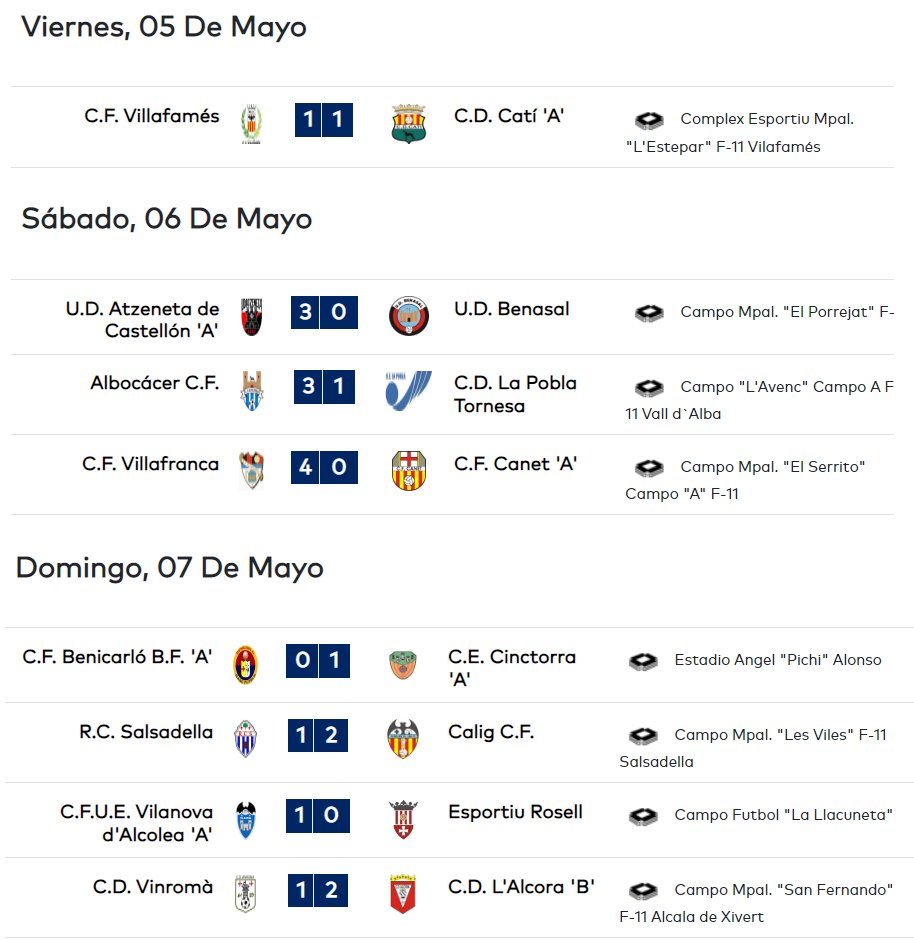Open the Salsadella 1-2 Calig scoreline
Image resolution: width=914 pixels, height=940 pixels.
(318, 735)
